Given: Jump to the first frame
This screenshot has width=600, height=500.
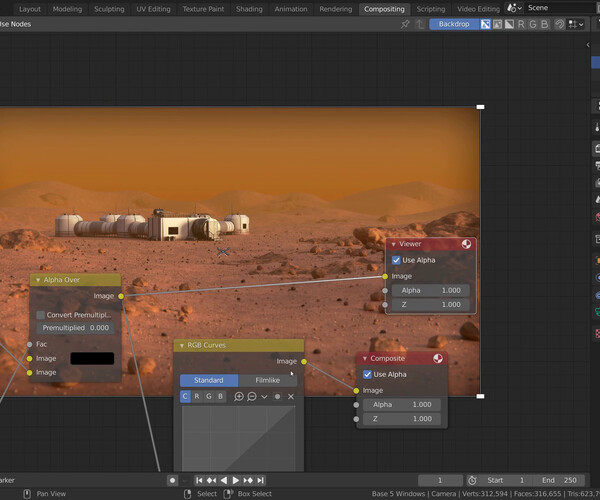Looking at the screenshot, I should tap(199, 480).
